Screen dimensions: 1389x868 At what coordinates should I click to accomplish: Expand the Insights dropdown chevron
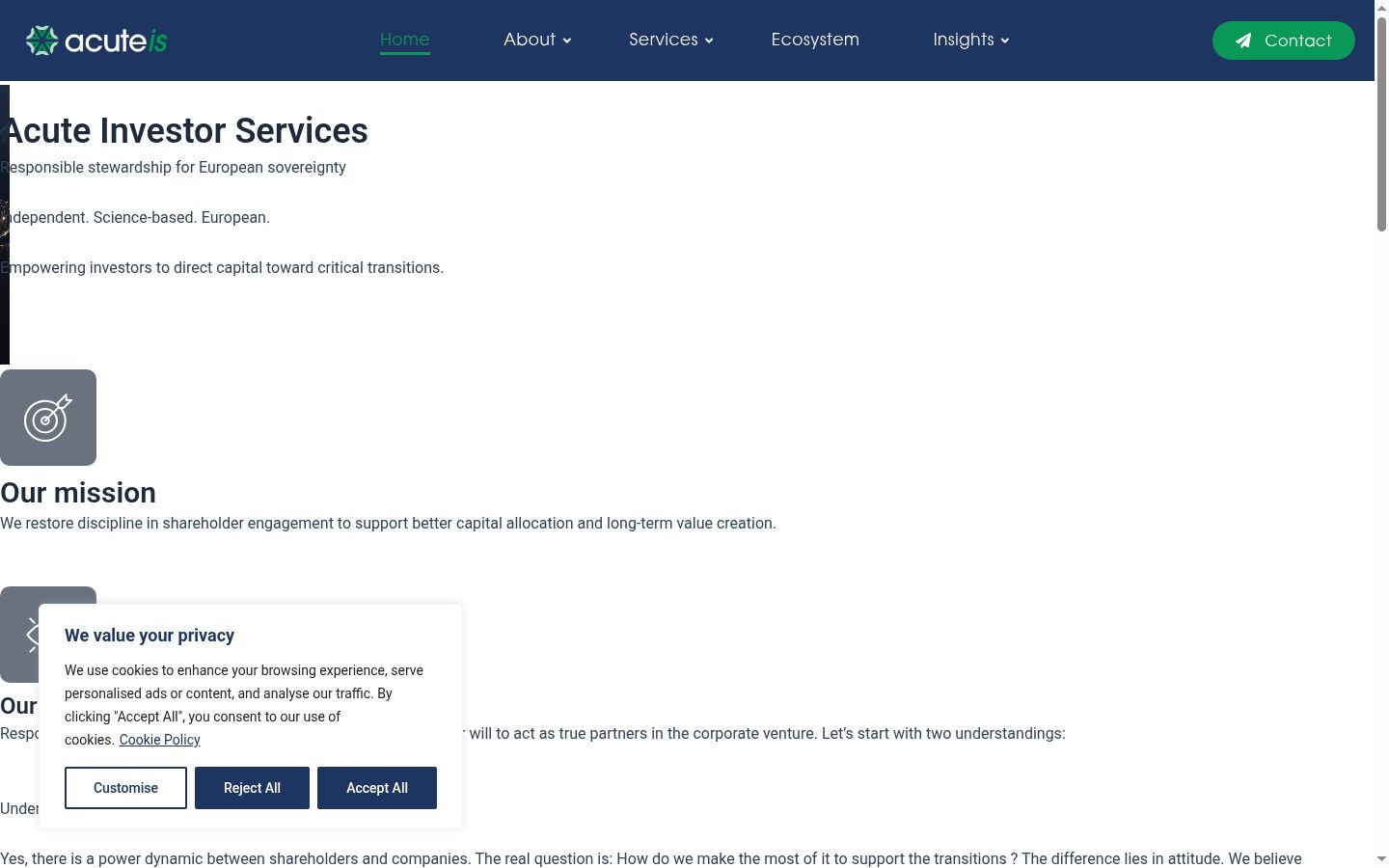coord(1005,41)
